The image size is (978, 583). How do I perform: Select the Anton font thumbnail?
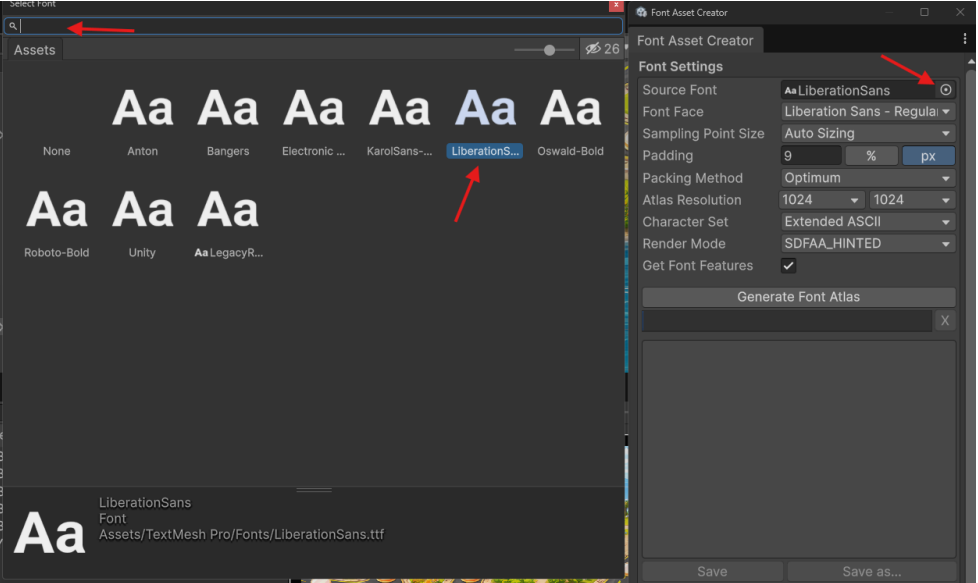tap(142, 108)
